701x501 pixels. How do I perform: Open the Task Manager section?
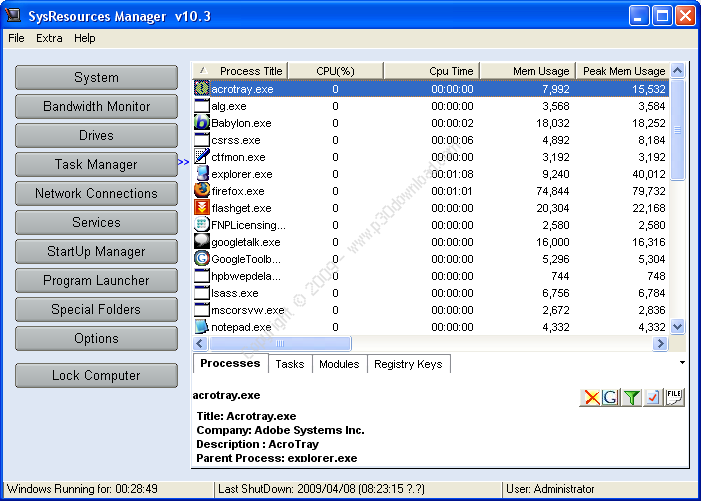pyautogui.click(x=96, y=164)
